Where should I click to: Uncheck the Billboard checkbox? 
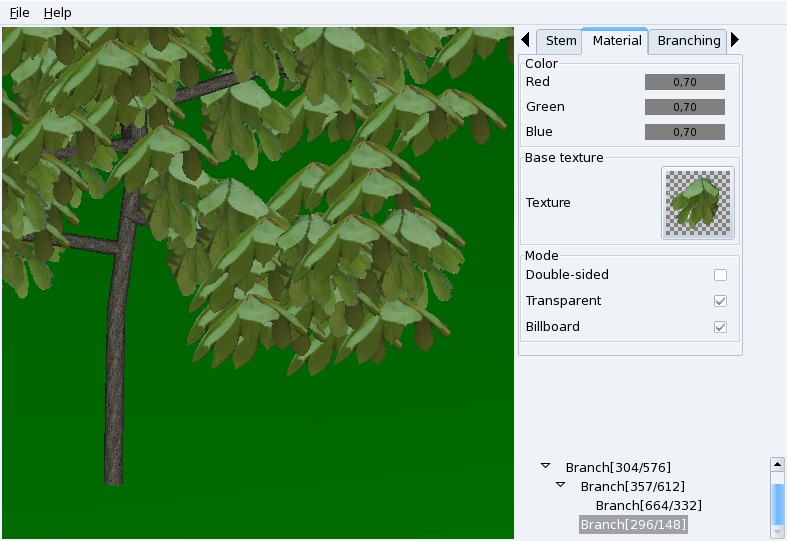coord(720,327)
